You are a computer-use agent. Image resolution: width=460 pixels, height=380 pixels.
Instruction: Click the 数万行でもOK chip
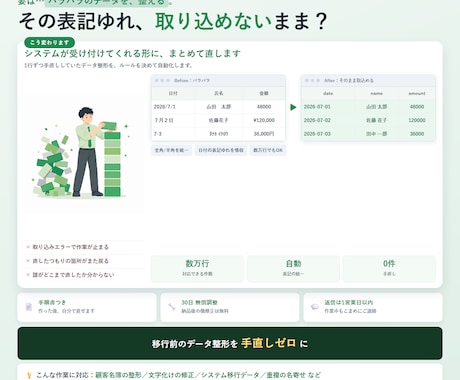point(268,150)
